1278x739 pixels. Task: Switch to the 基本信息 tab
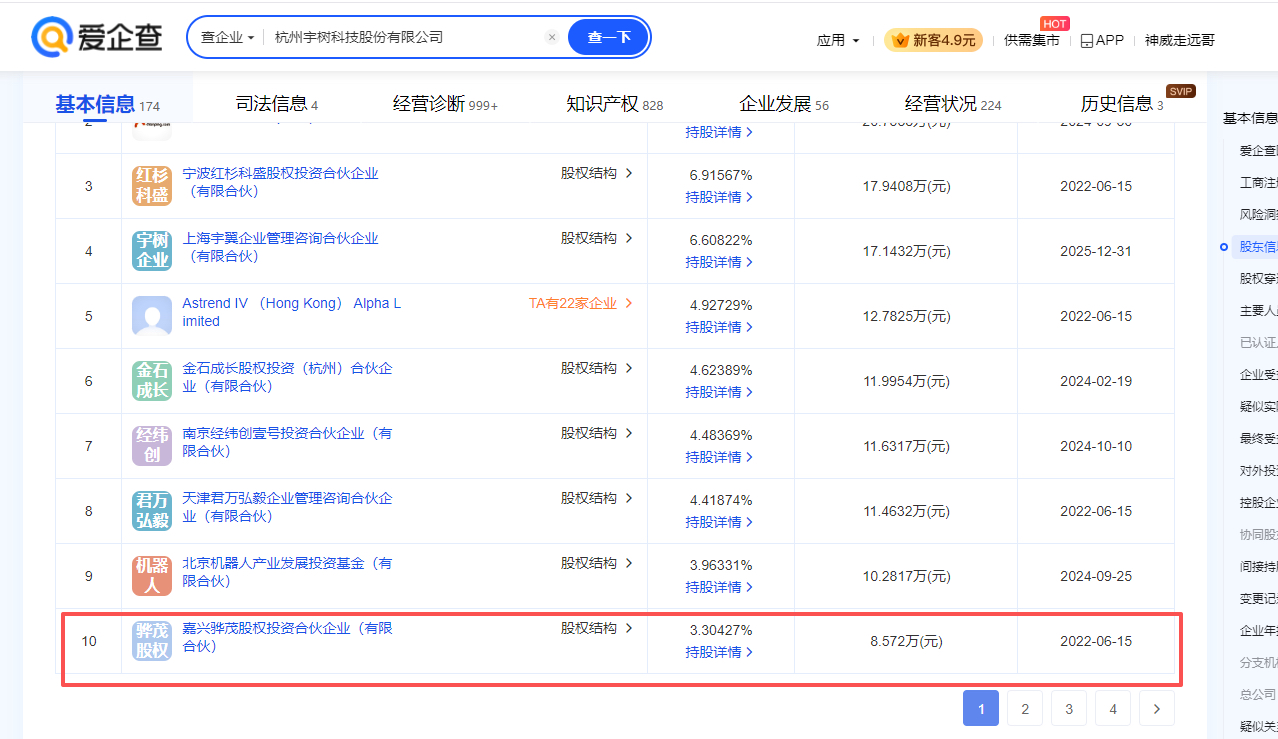coord(107,104)
